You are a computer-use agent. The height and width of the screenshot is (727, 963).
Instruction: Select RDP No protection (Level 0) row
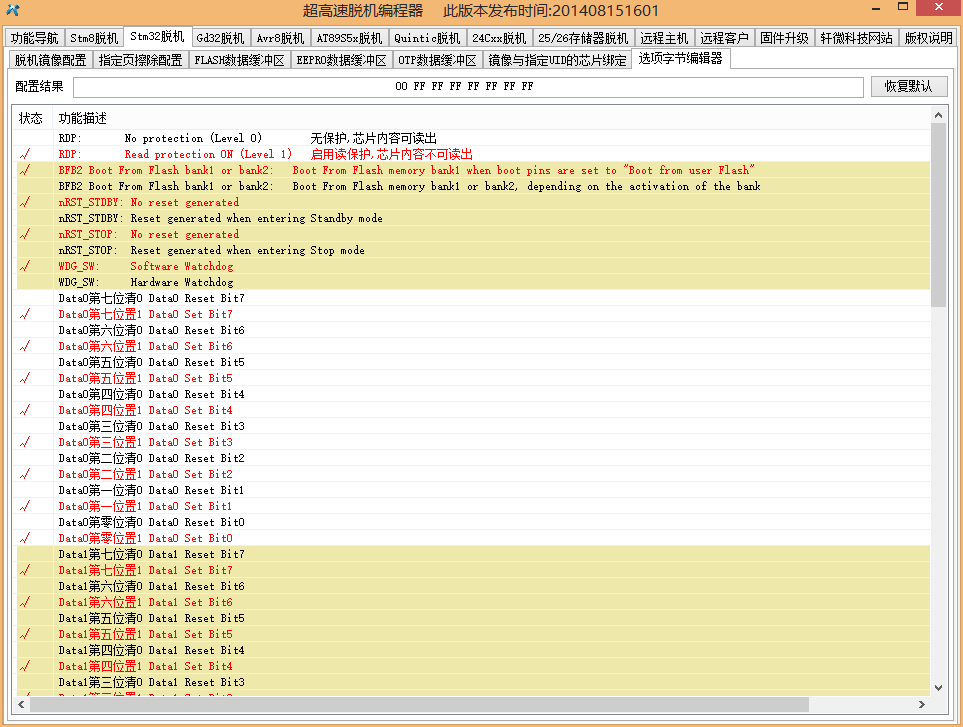[x=472, y=138]
